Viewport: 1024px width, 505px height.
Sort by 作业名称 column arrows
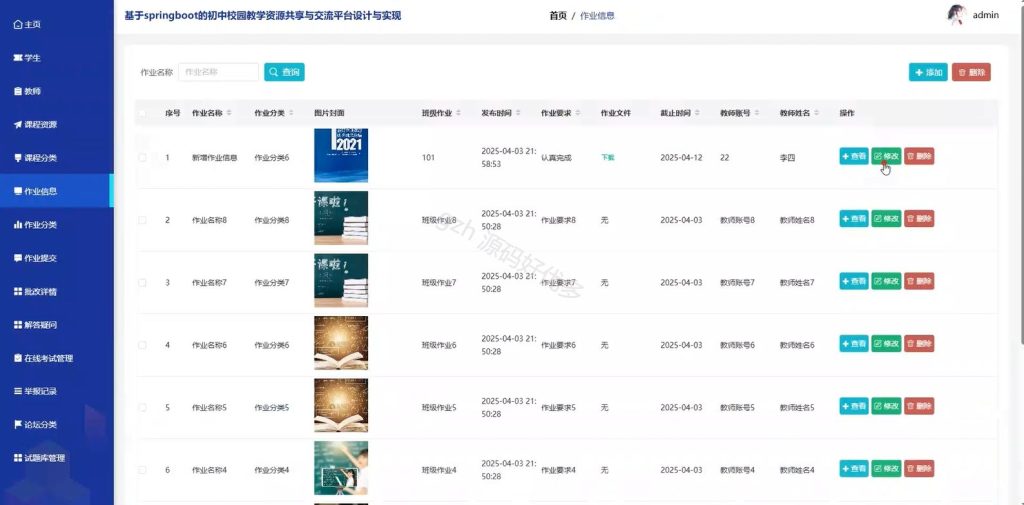point(229,113)
